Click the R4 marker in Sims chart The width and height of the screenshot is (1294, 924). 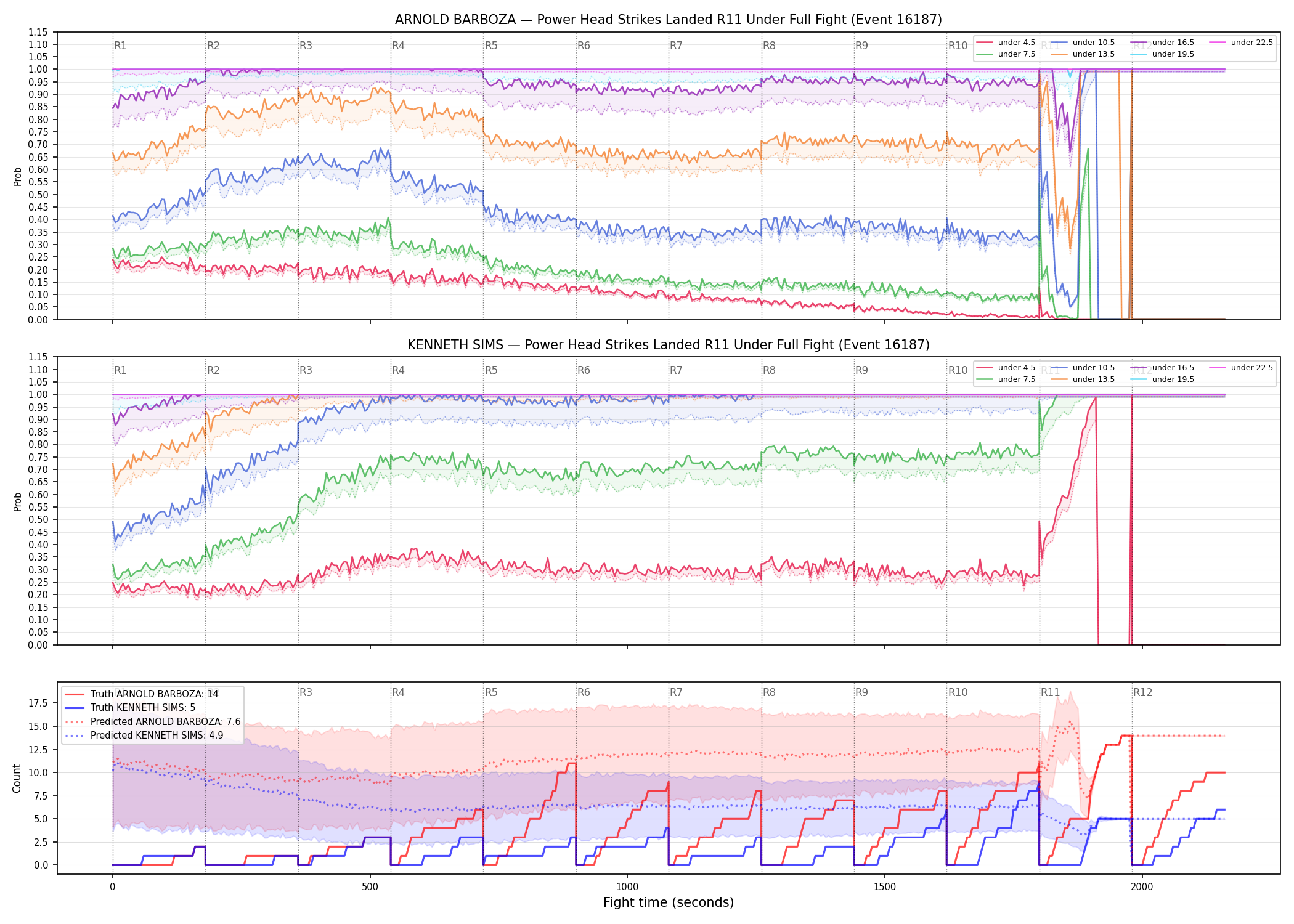398,370
